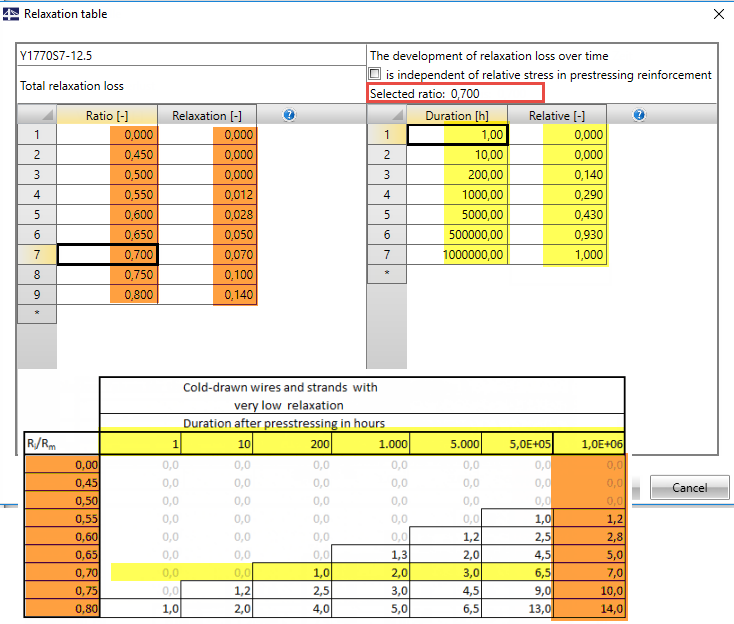The height and width of the screenshot is (624, 734).
Task: Close the Relaxation table dialog
Action: coord(719,14)
